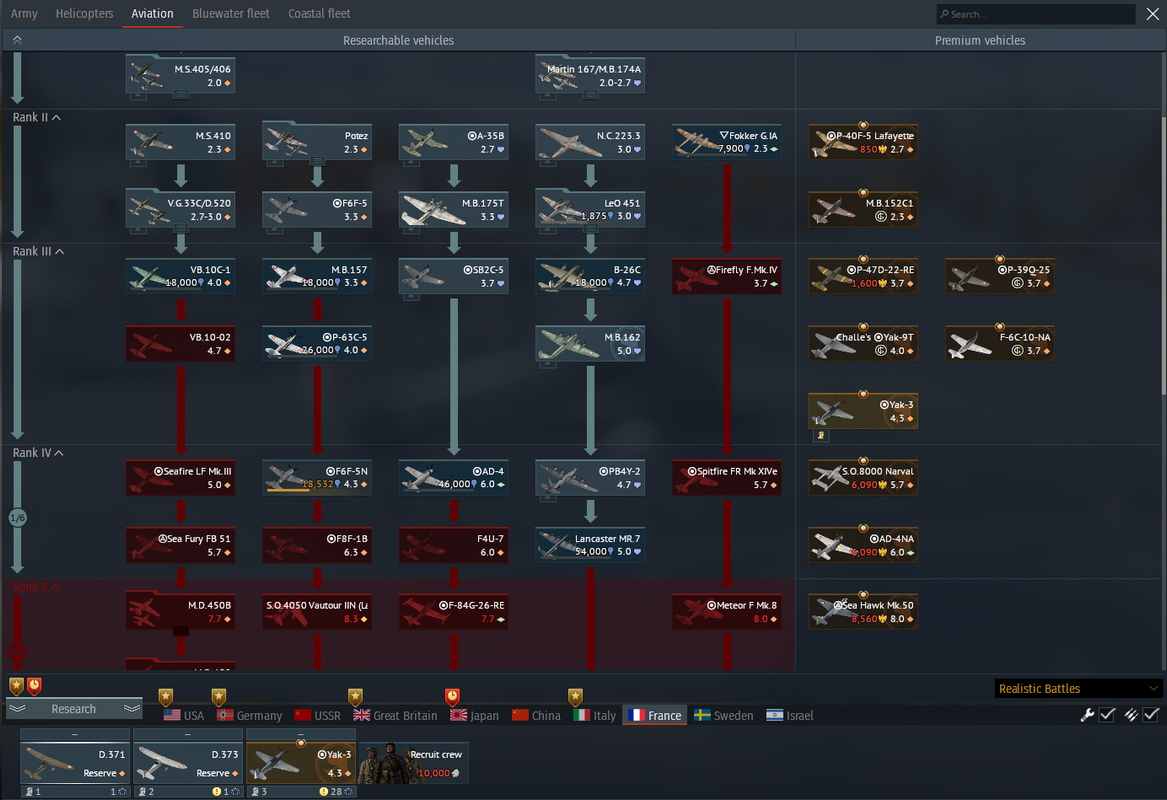
Task: Open the Realistic Battles mode dropdown
Action: 1078,688
